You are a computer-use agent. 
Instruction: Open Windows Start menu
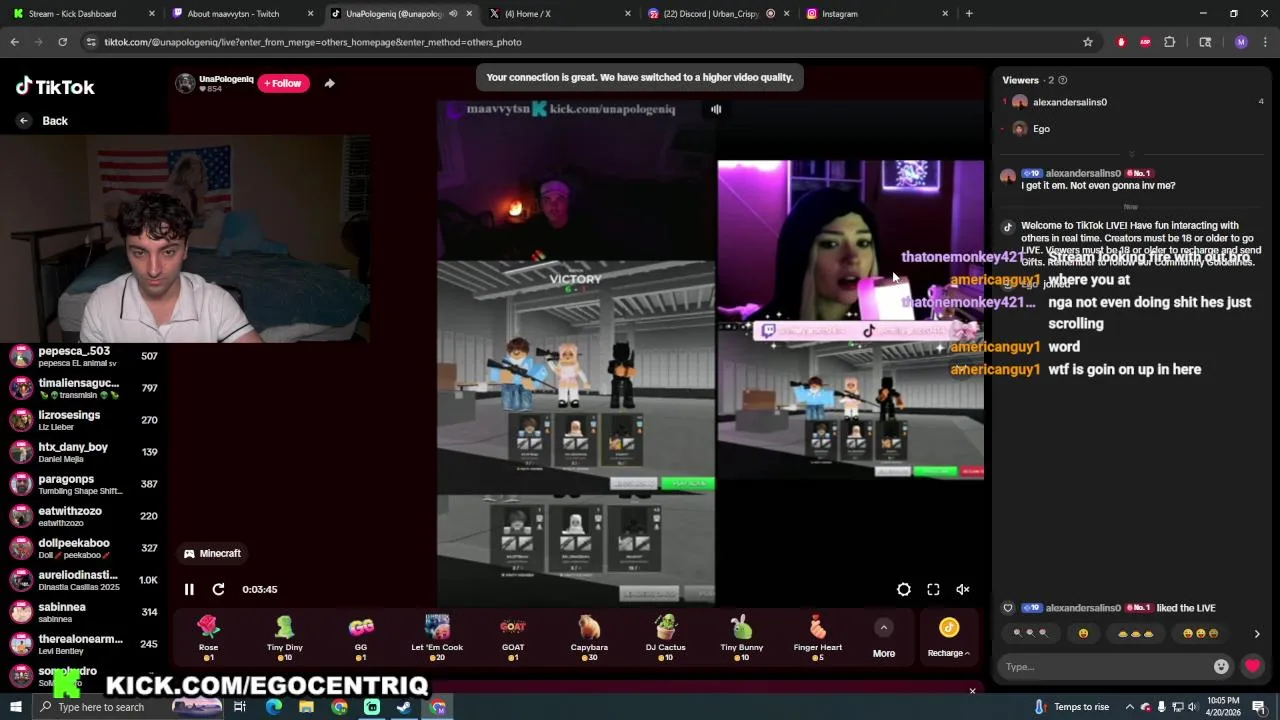click(16, 707)
